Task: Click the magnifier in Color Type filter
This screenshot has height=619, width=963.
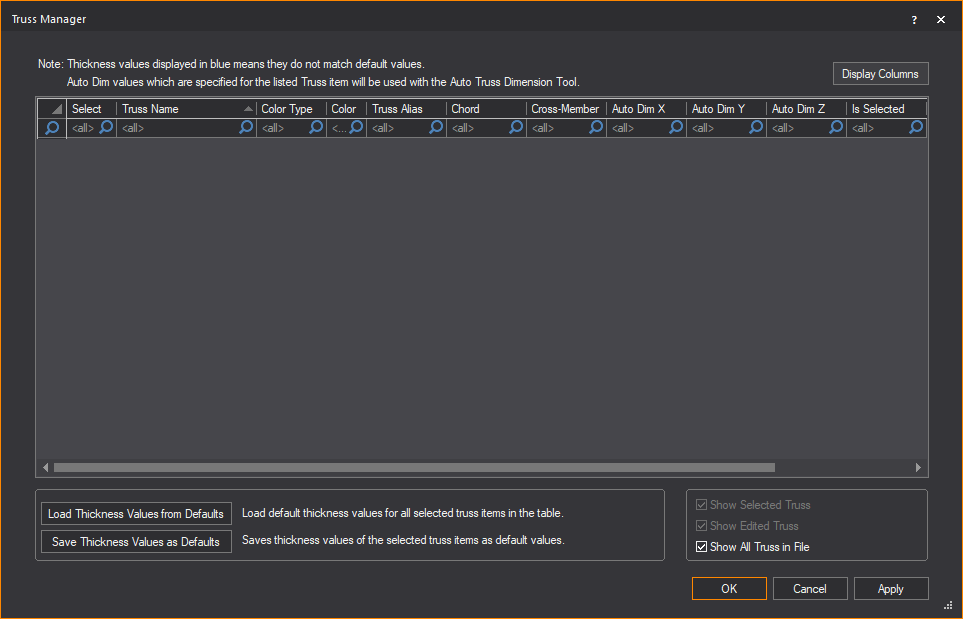Action: click(x=316, y=128)
